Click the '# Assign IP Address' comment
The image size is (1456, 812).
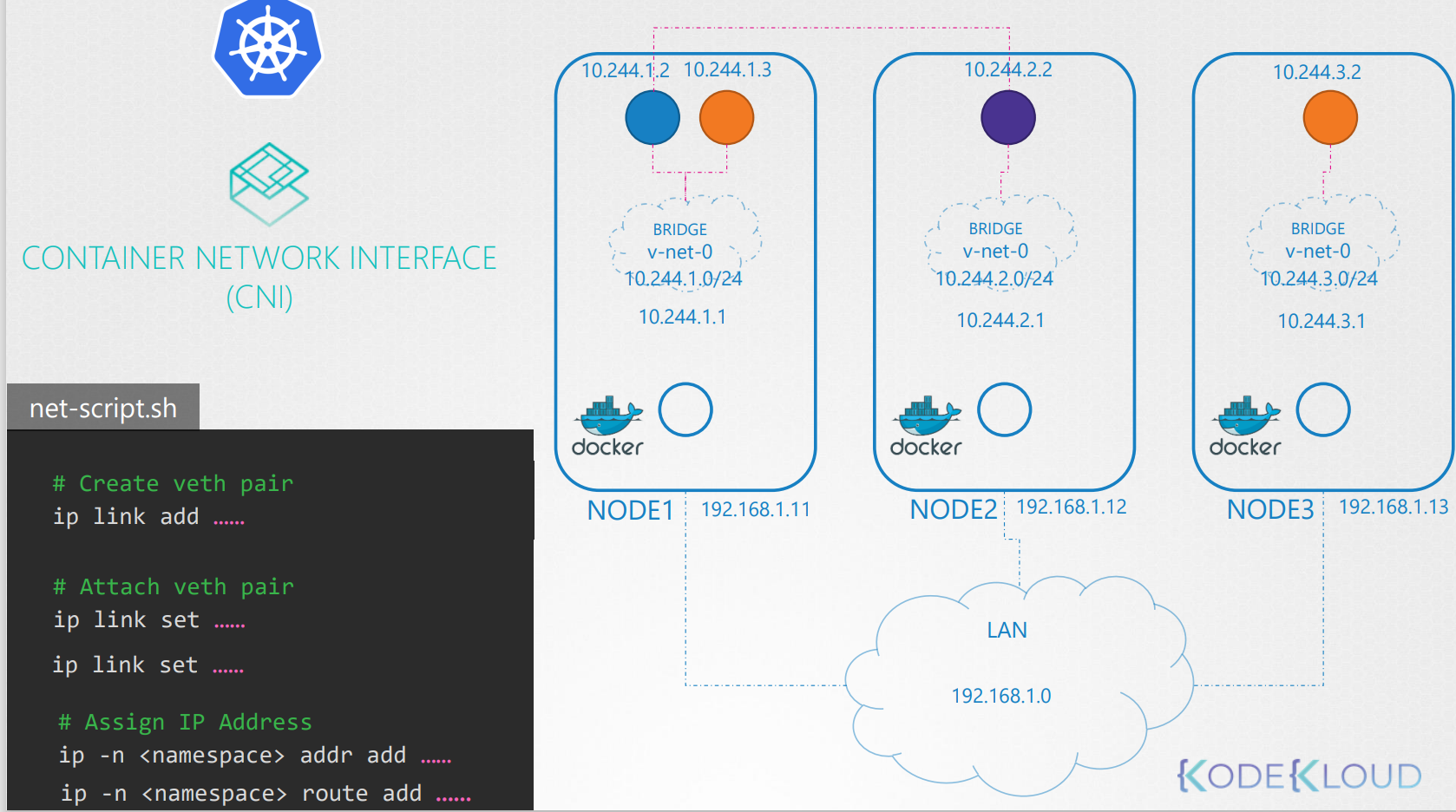point(185,722)
